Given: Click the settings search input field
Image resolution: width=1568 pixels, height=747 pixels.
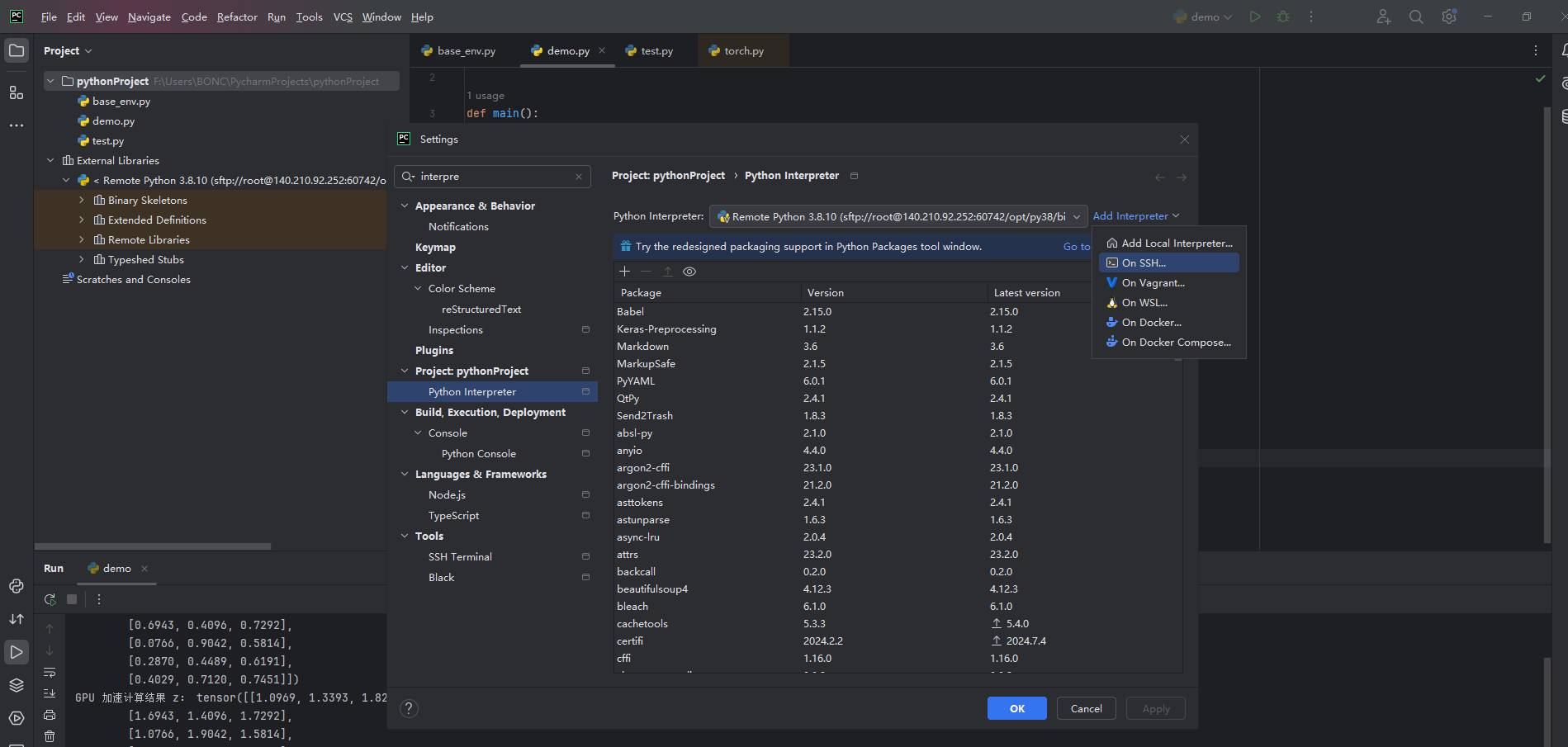Looking at the screenshot, I should pos(493,177).
